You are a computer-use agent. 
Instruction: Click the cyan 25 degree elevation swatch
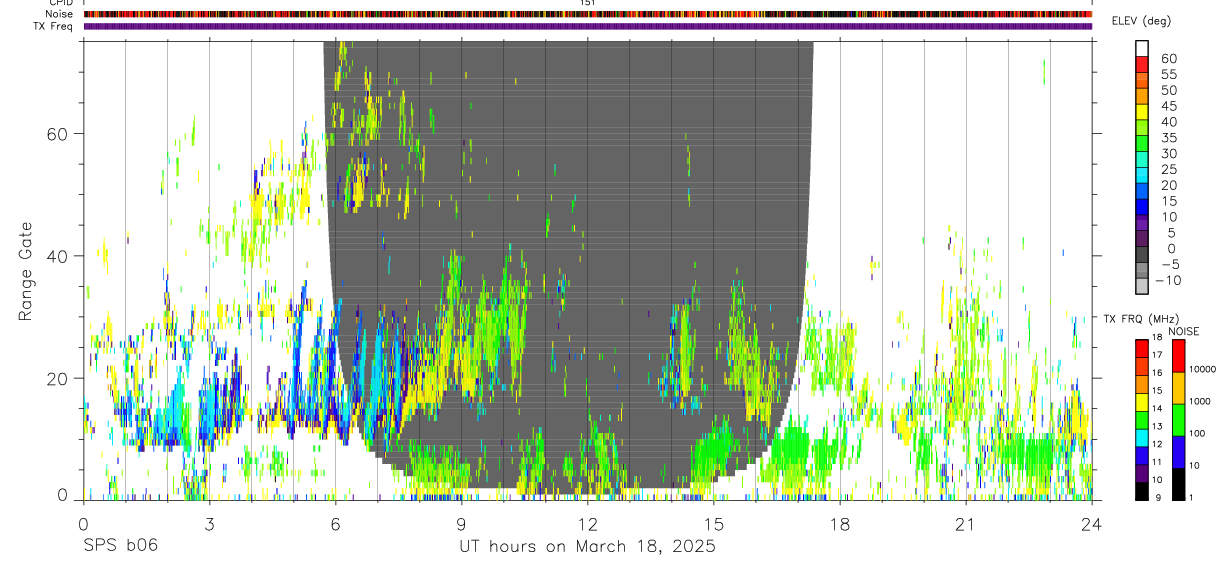[x=1142, y=174]
